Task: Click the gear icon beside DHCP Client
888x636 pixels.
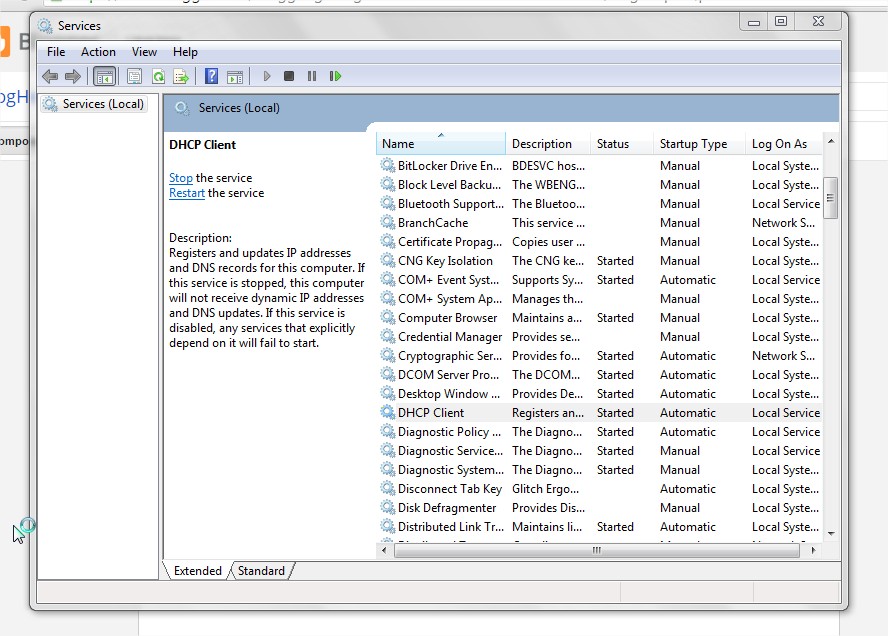Action: tap(387, 412)
